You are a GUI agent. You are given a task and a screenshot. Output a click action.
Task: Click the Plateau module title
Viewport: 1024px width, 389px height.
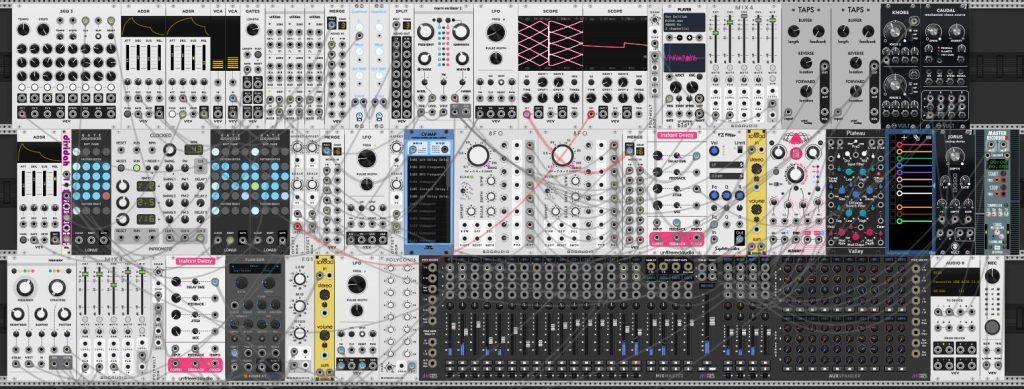point(855,134)
